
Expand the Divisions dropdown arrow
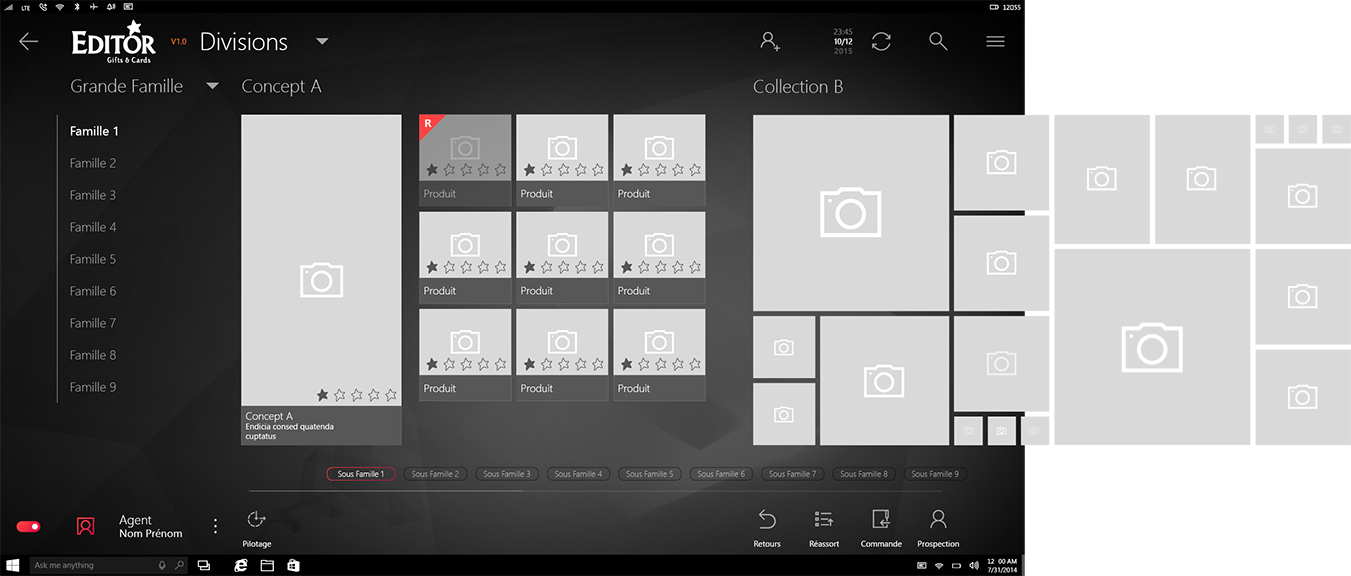point(322,42)
